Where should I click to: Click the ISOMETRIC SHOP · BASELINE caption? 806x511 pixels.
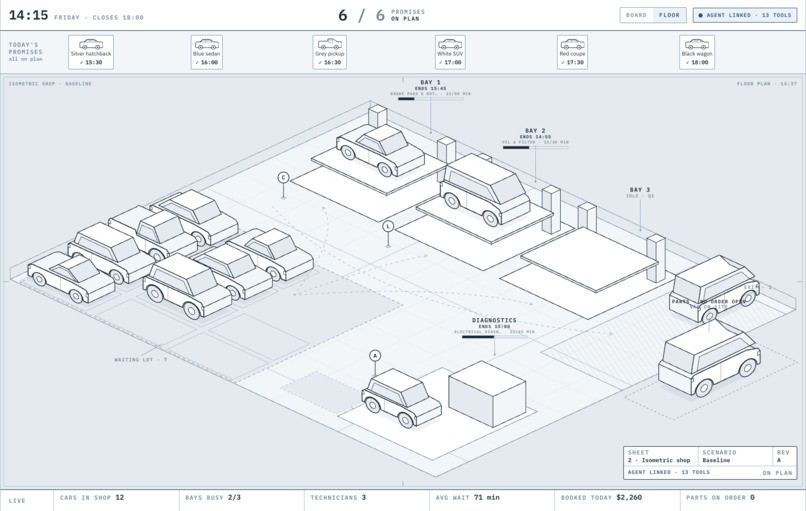point(50,84)
